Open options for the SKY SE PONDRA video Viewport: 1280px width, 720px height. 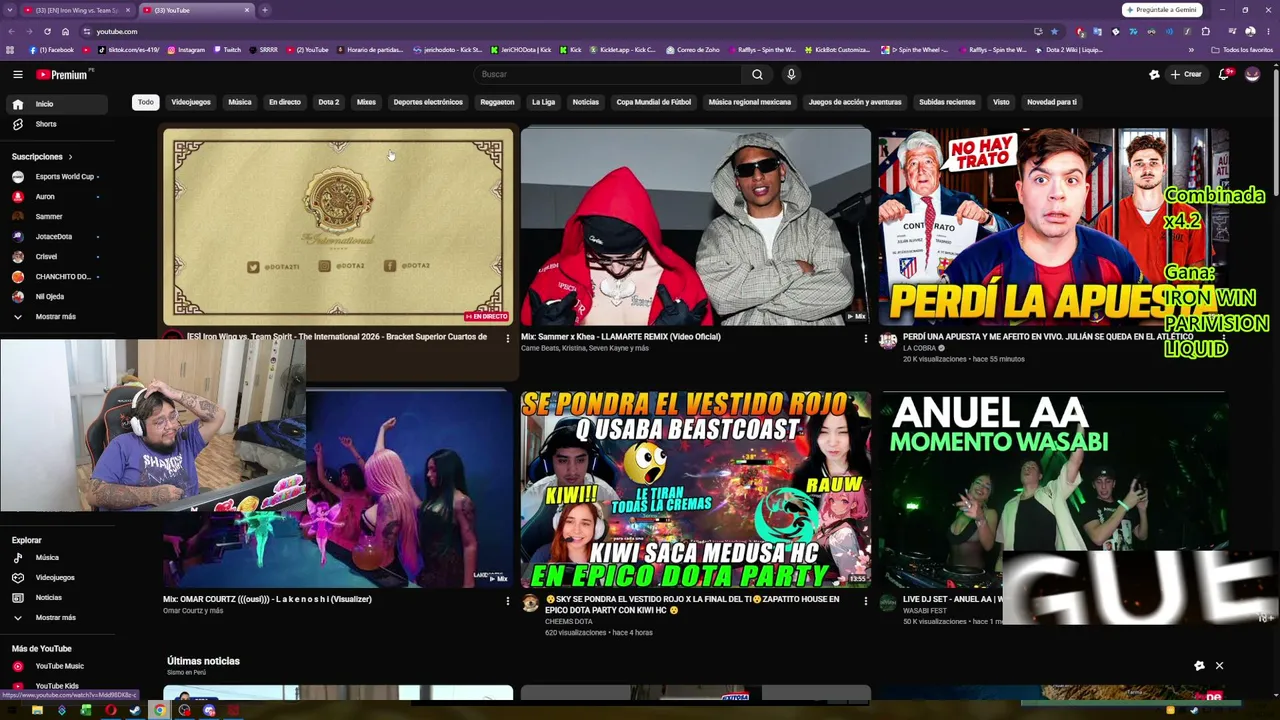(865, 601)
